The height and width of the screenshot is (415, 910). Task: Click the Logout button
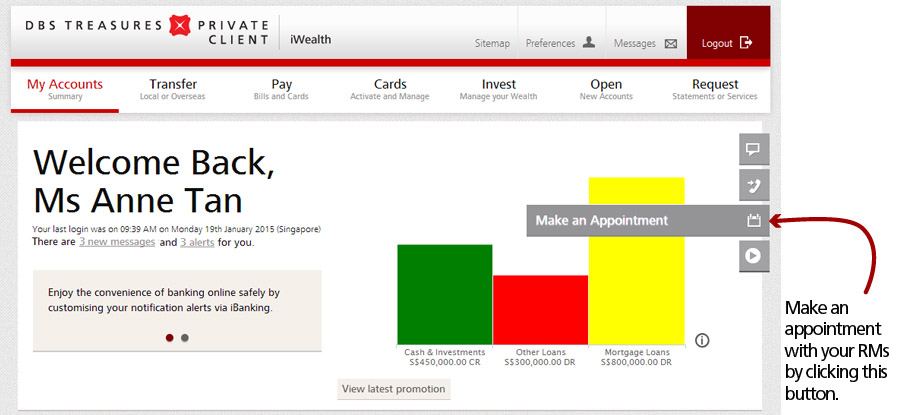click(x=728, y=33)
